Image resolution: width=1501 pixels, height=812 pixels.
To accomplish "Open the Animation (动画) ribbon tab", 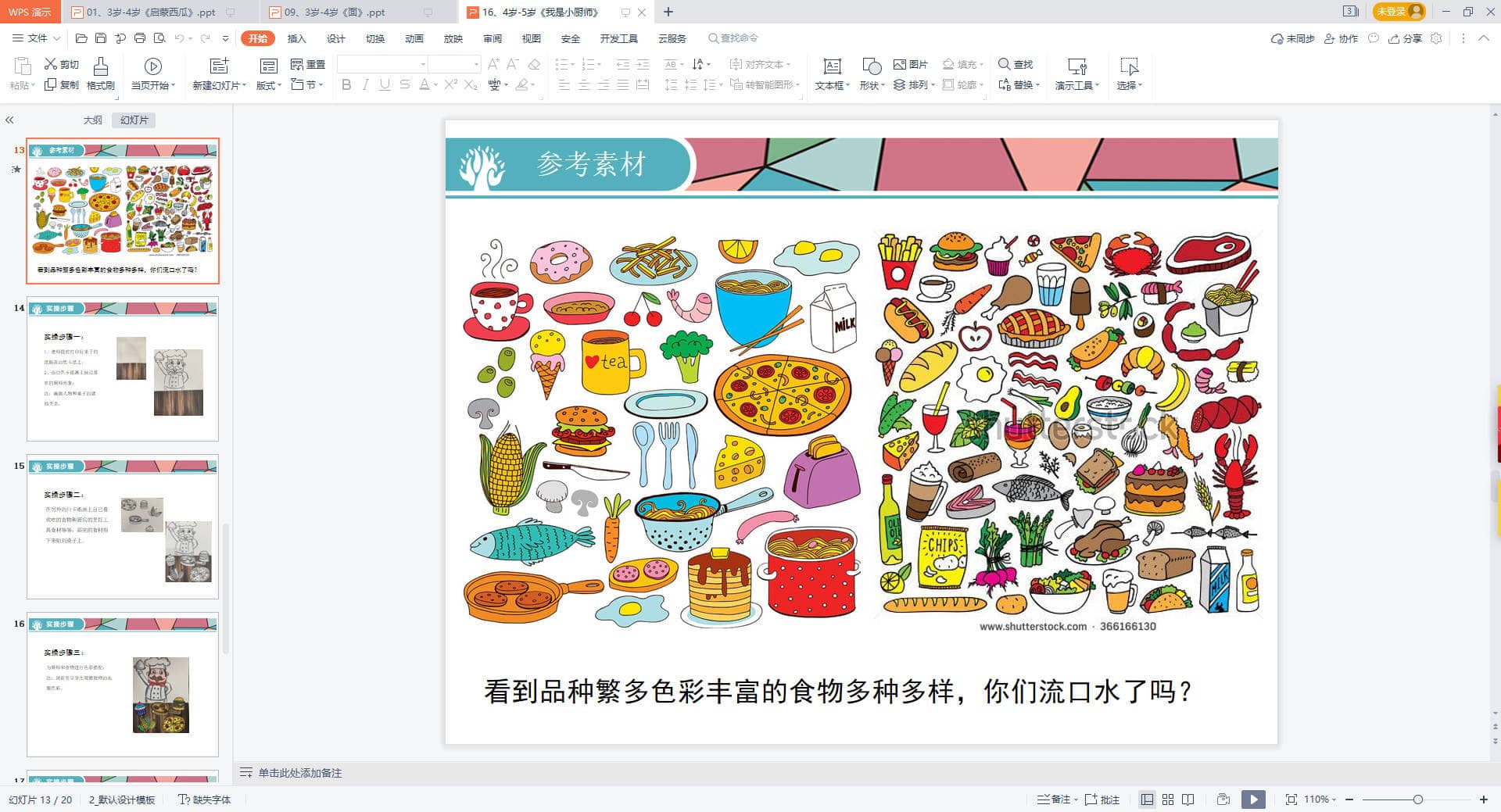I will tap(414, 38).
